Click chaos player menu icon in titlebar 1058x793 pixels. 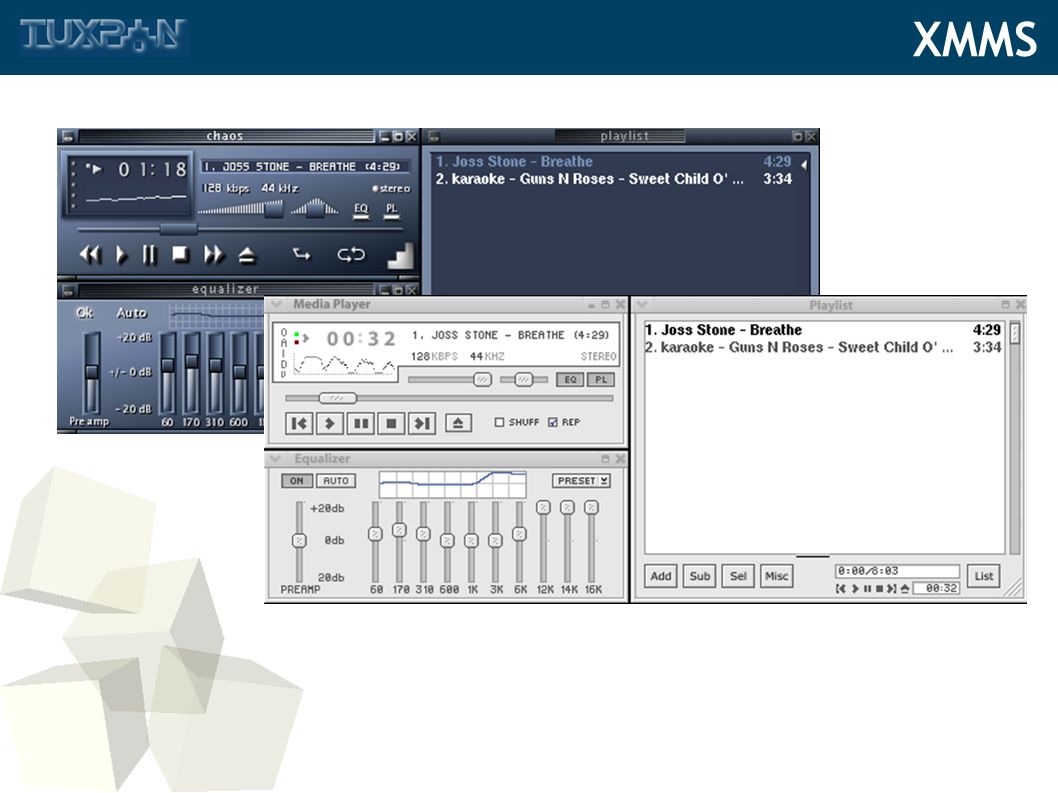[x=68, y=137]
